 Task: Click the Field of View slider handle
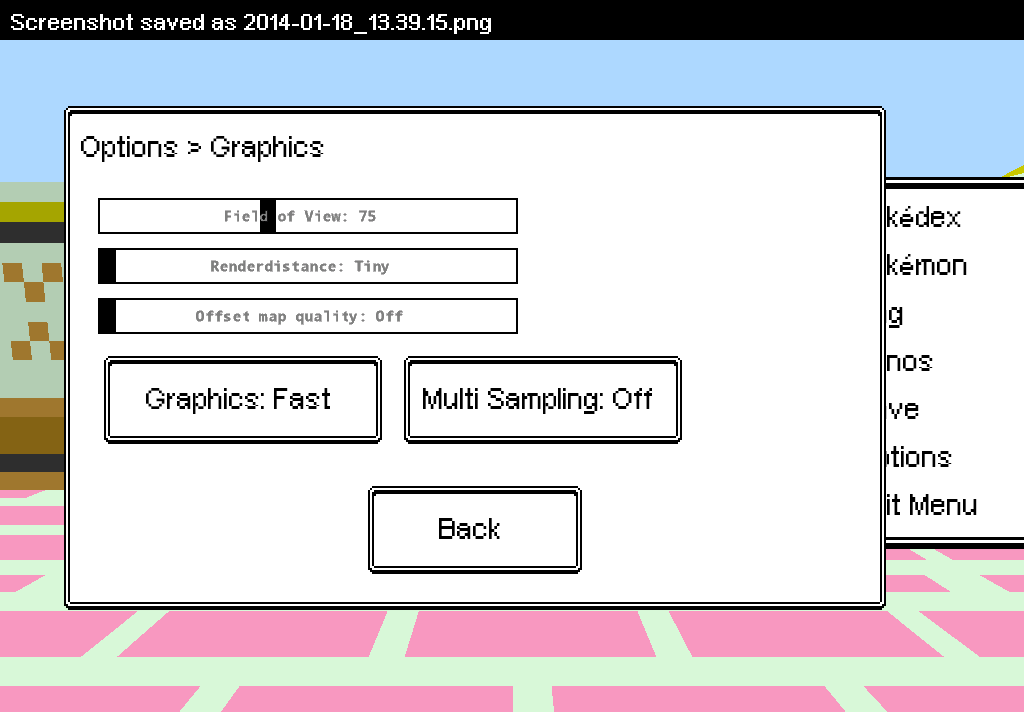tap(268, 216)
